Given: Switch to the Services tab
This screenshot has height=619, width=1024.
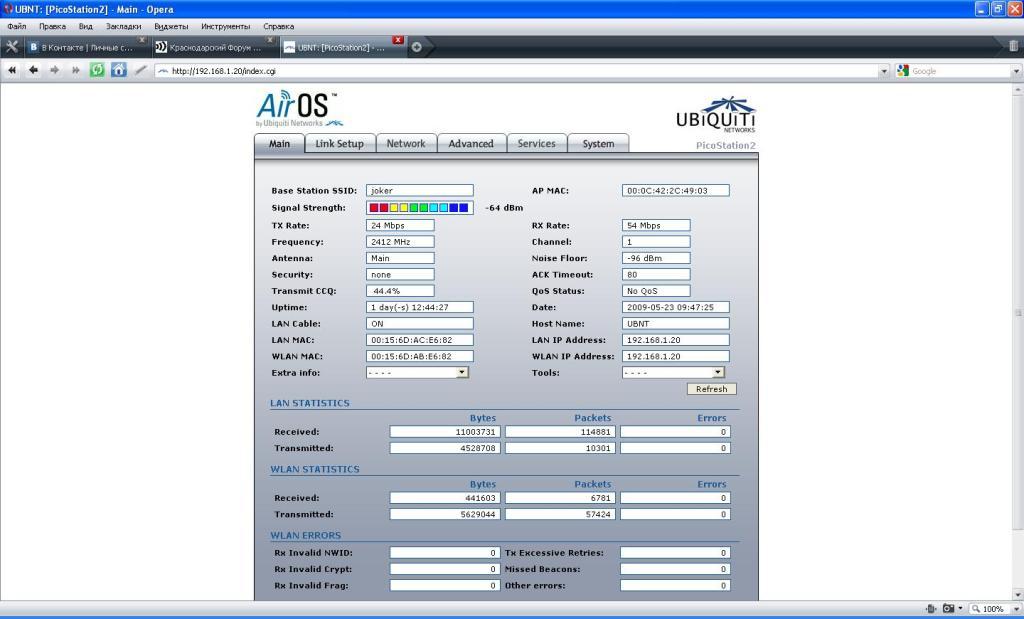Looking at the screenshot, I should (x=536, y=144).
